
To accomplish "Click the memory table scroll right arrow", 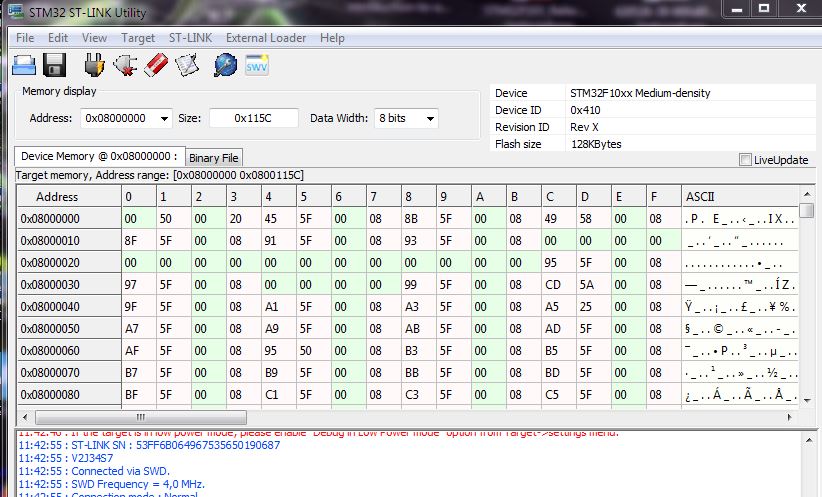I will click(x=789, y=417).
